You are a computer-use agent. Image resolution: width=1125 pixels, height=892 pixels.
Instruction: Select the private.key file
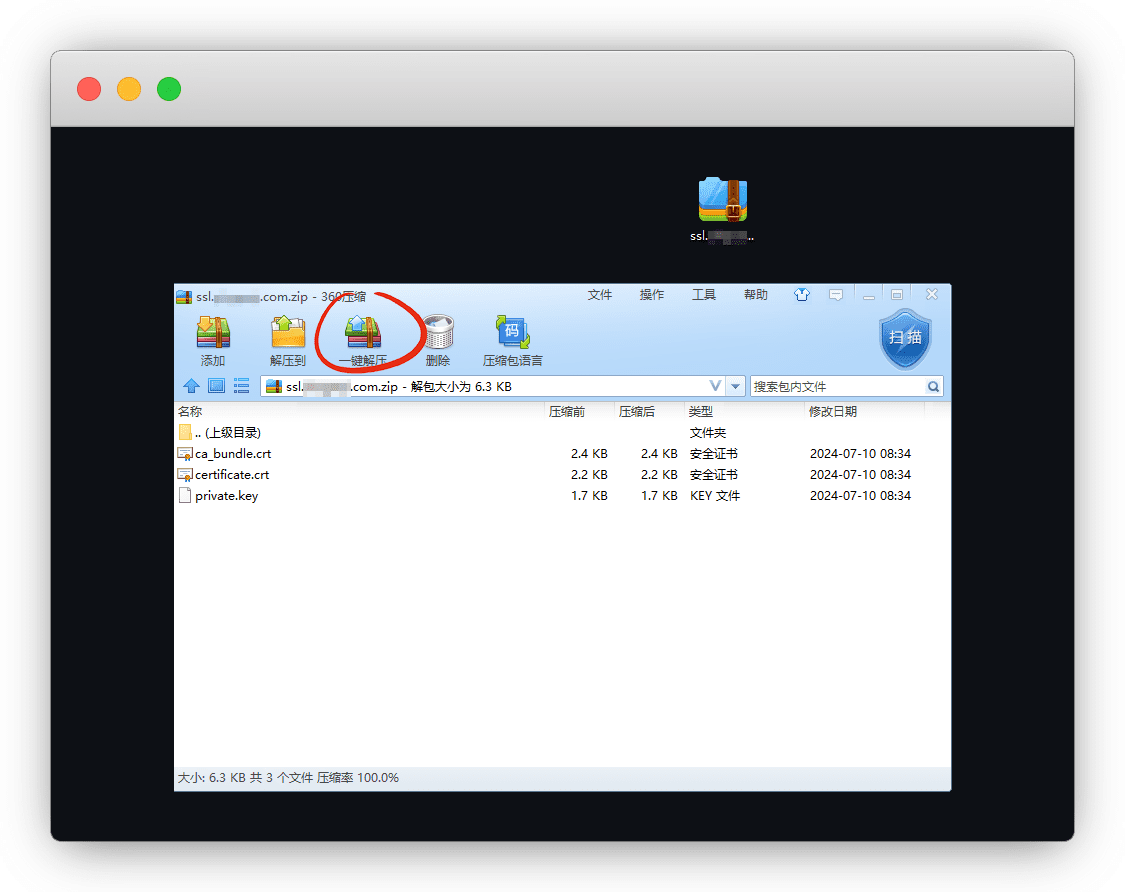click(226, 496)
